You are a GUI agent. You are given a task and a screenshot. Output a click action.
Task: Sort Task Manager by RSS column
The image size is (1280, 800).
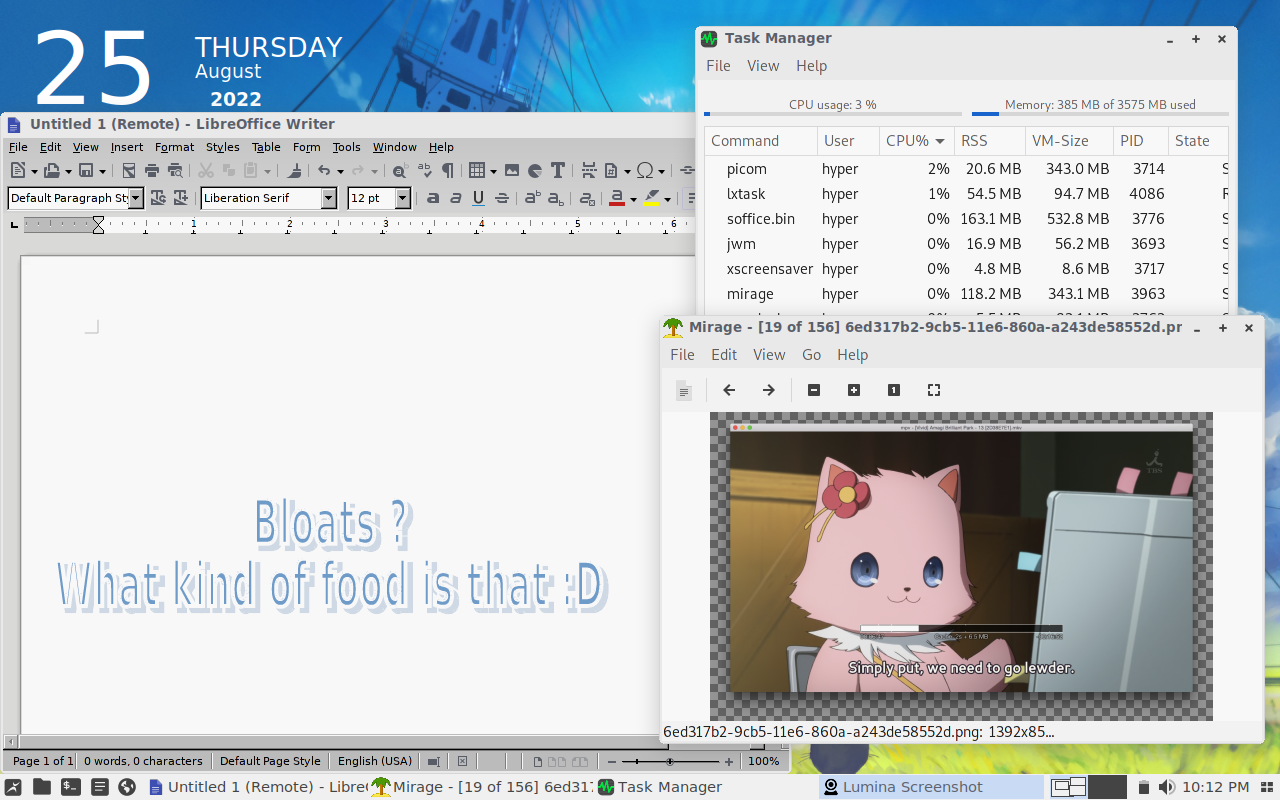pyautogui.click(x=989, y=141)
